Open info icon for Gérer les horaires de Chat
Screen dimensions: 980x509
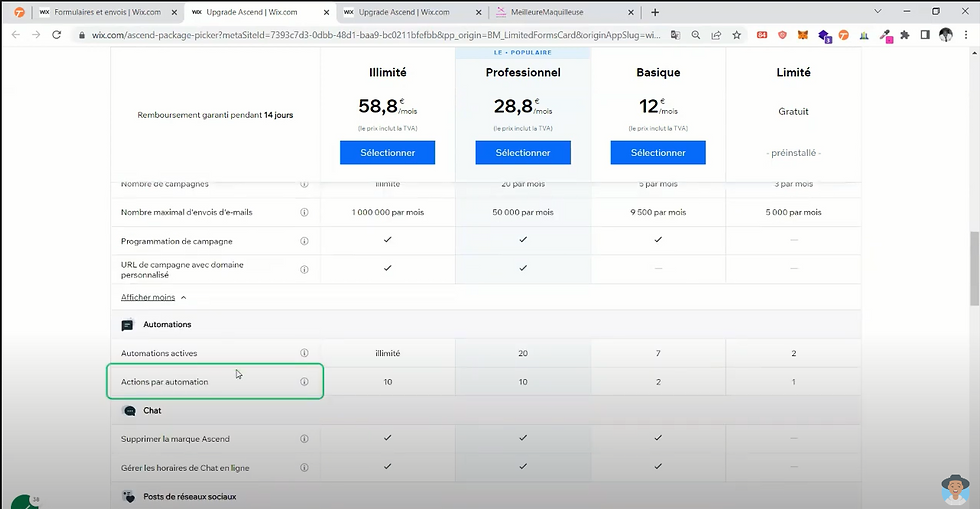[x=304, y=467]
